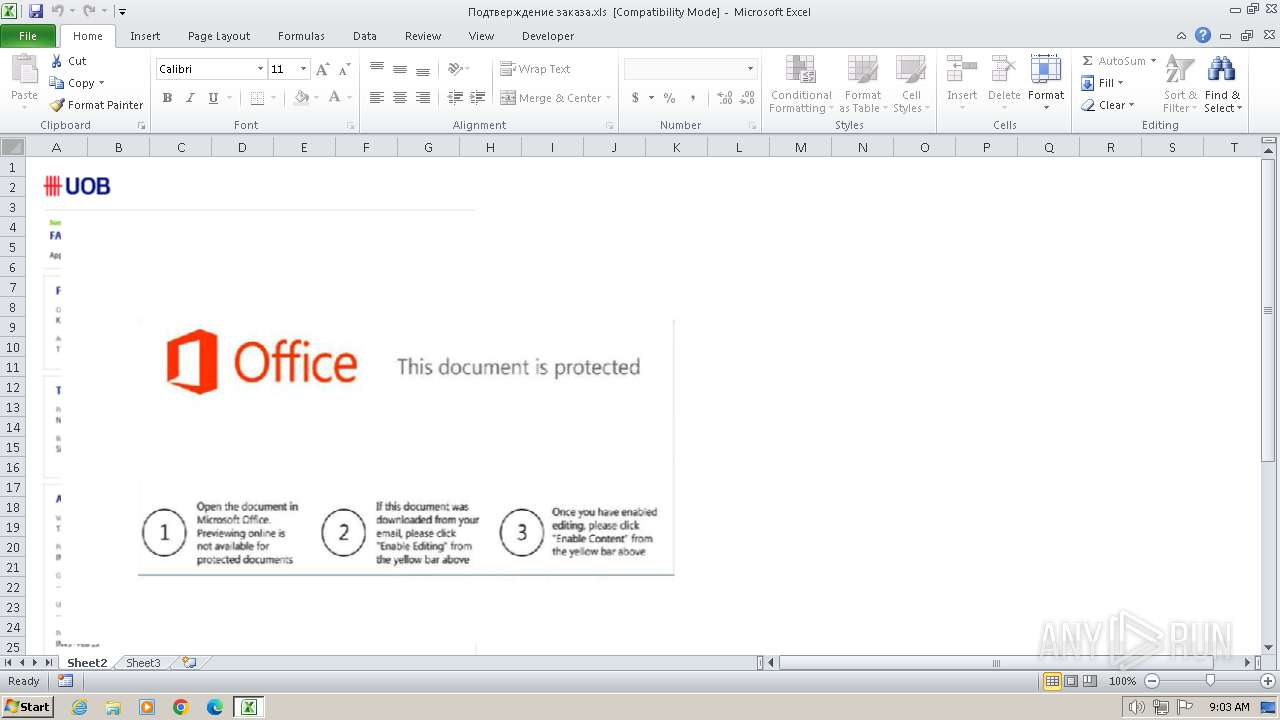Switch to the Developer tab
1280x720 pixels.
tap(548, 36)
